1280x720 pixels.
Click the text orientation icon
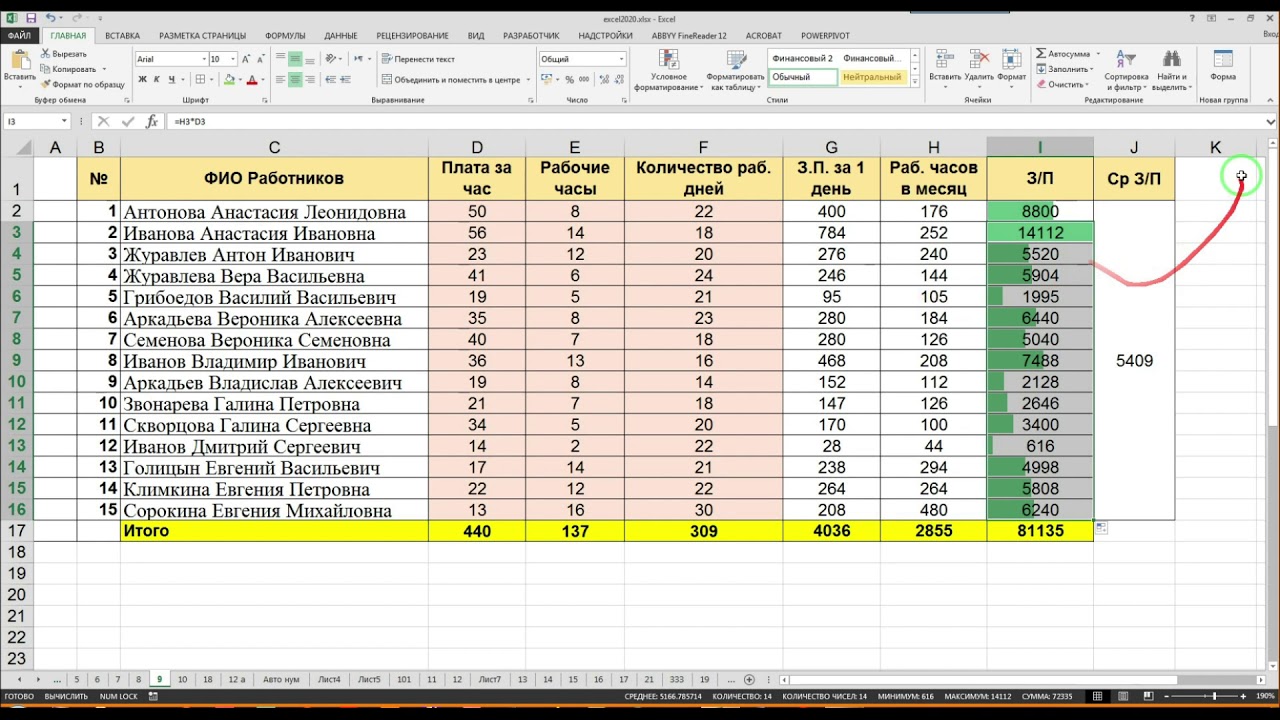coord(332,59)
